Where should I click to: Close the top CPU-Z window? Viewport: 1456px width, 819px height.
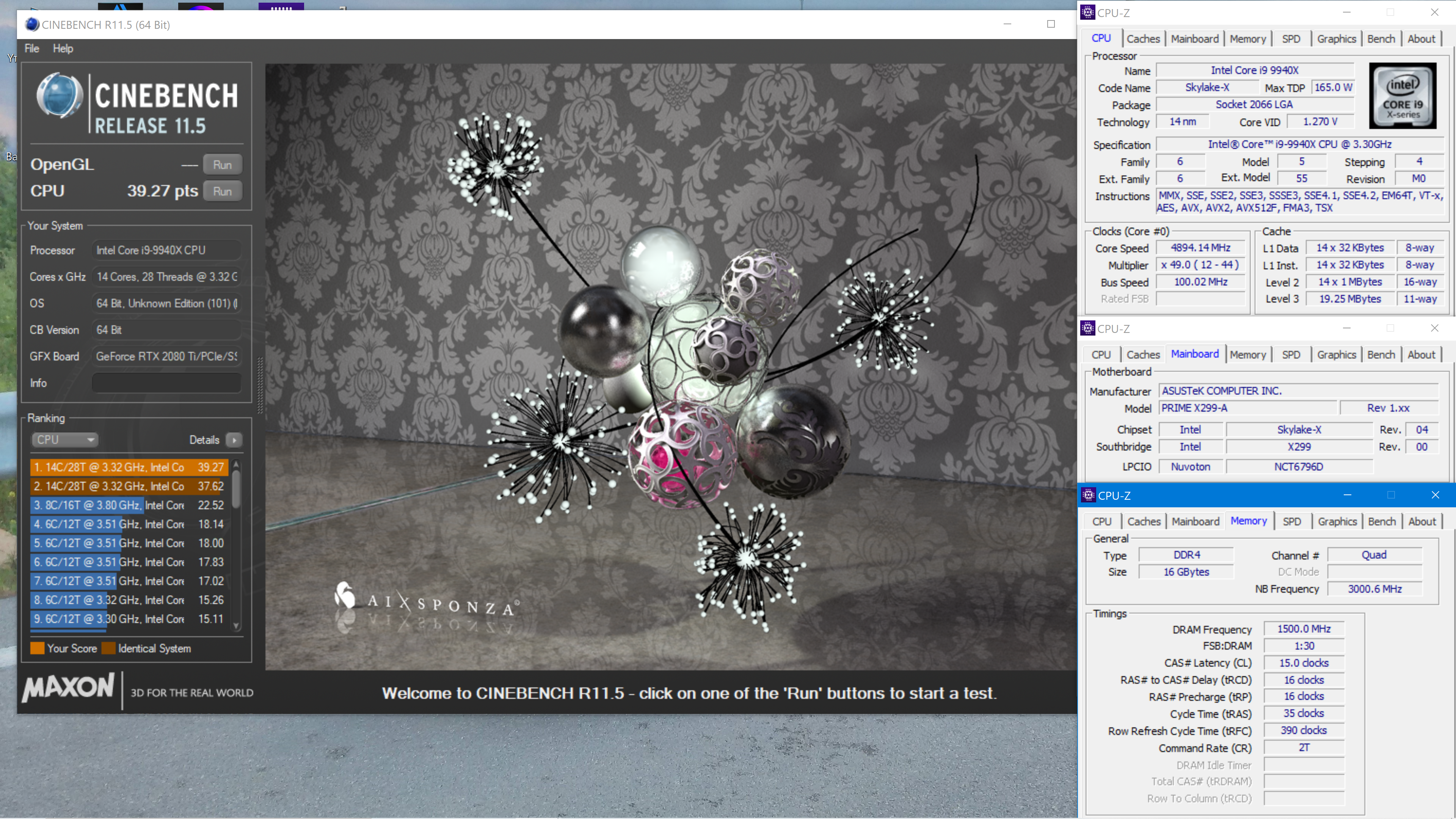tap(1434, 13)
